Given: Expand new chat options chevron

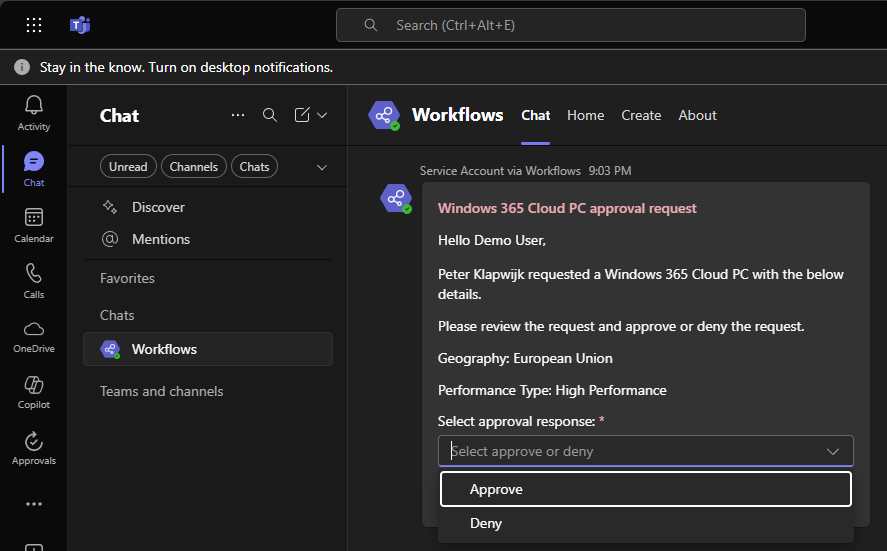Looking at the screenshot, I should (322, 115).
